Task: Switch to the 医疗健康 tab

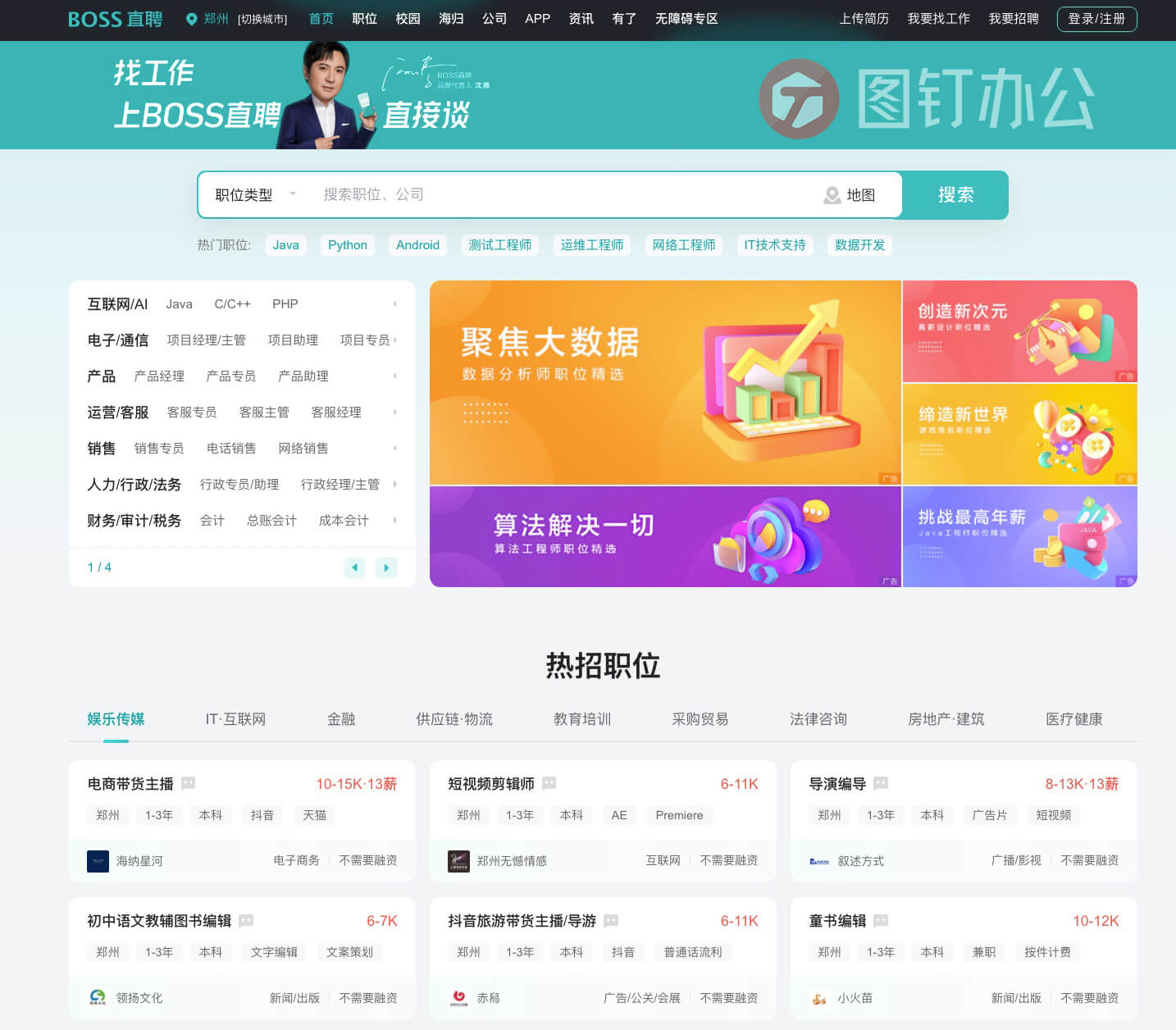Action: point(1073,719)
